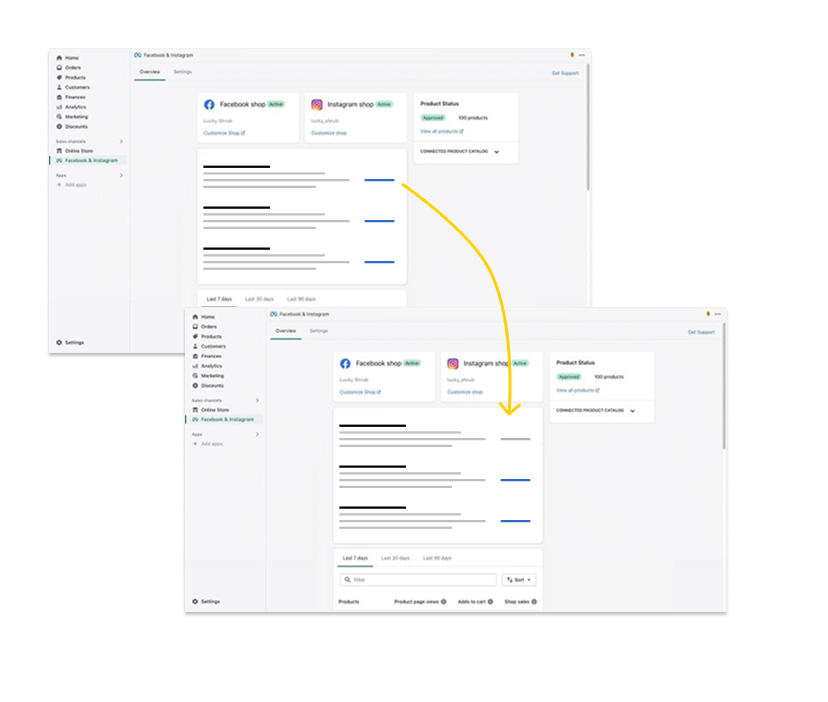Click Customize shop under Instagram shop, front window
The image size is (828, 702).
coord(465,392)
